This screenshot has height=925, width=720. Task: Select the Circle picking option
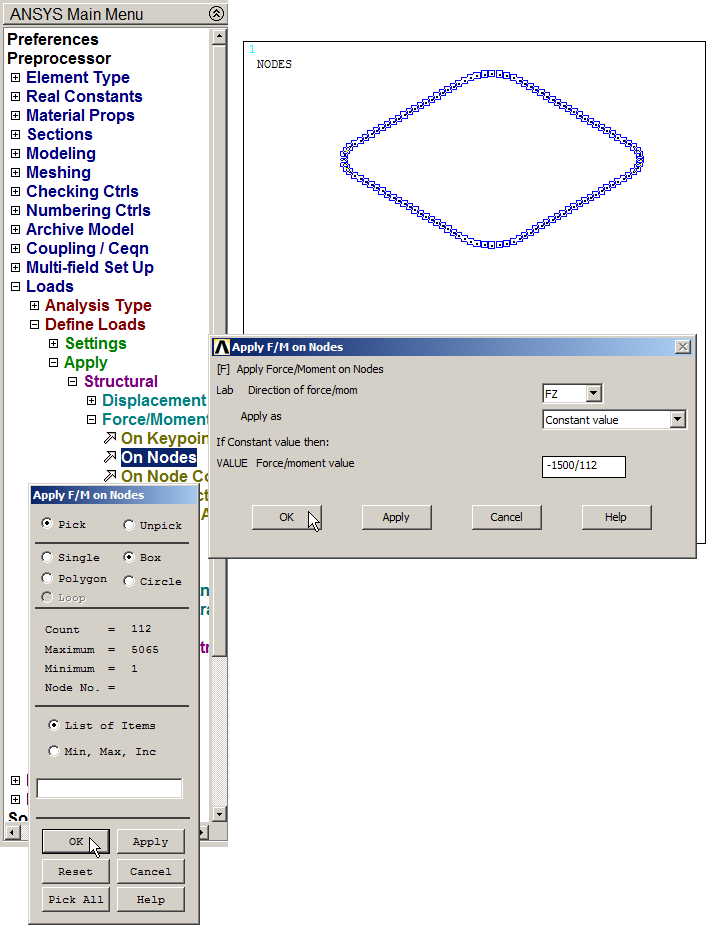coord(129,581)
